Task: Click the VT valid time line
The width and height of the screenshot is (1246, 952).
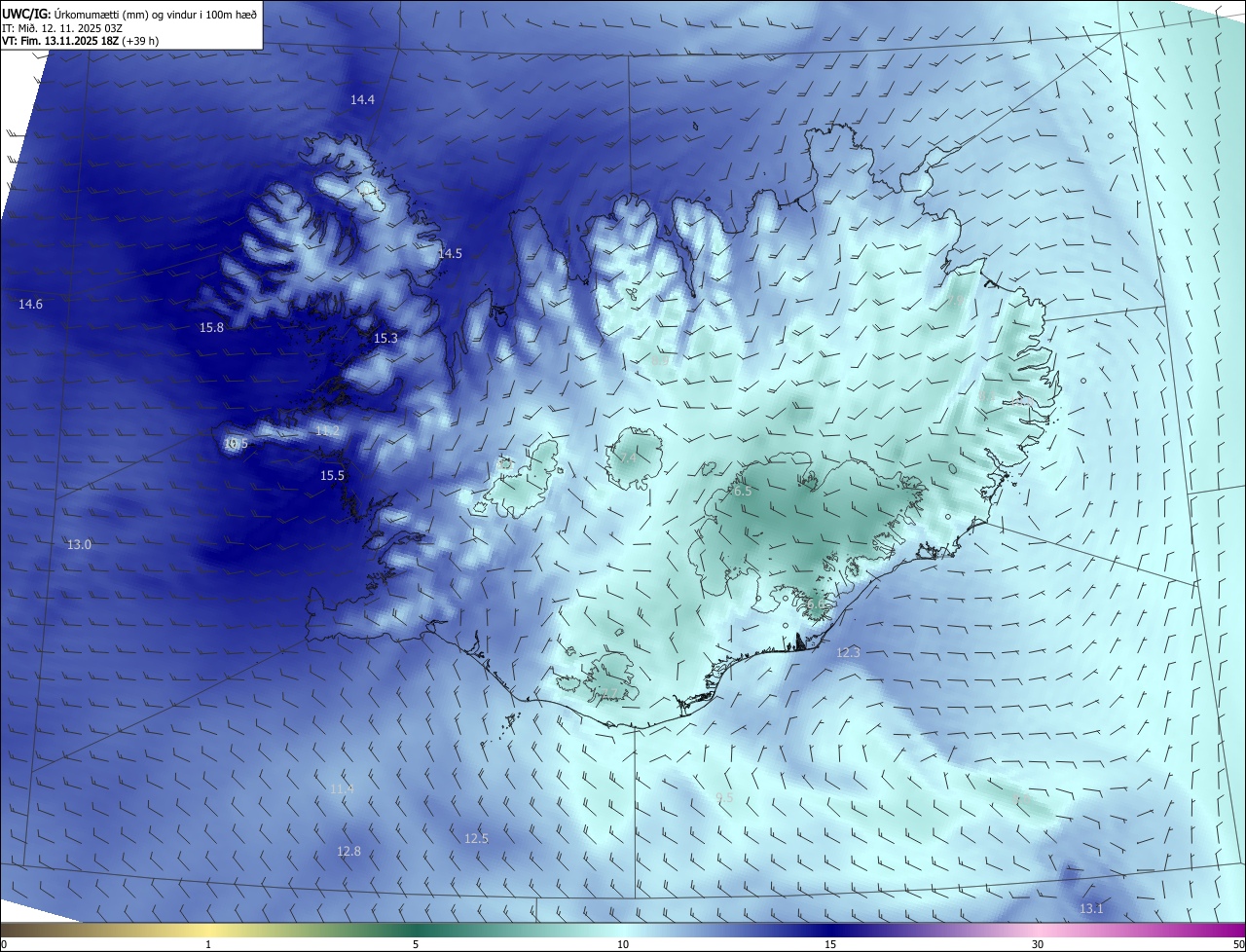Action: (82, 41)
